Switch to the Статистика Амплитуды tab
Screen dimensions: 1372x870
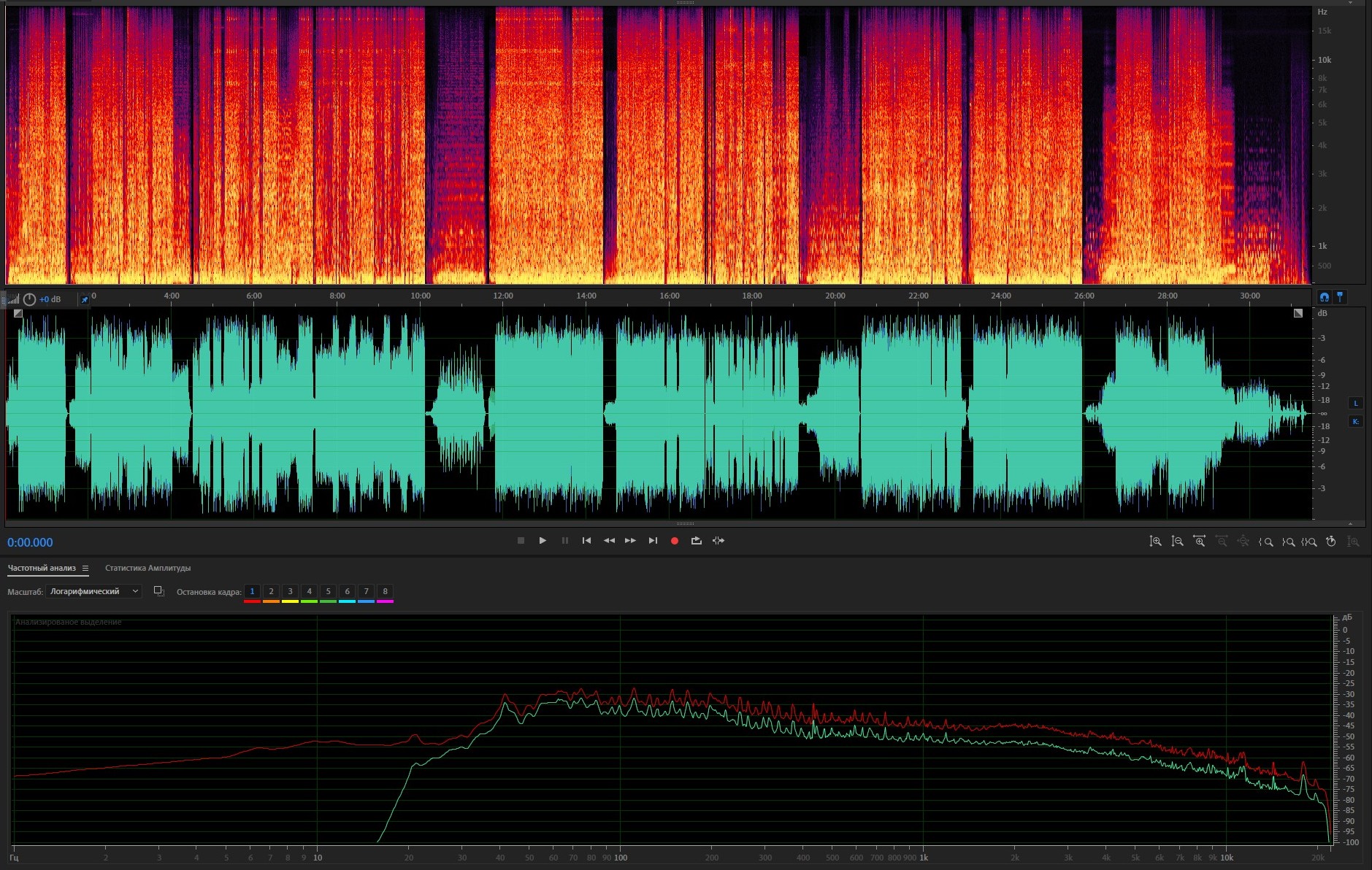tap(147, 569)
